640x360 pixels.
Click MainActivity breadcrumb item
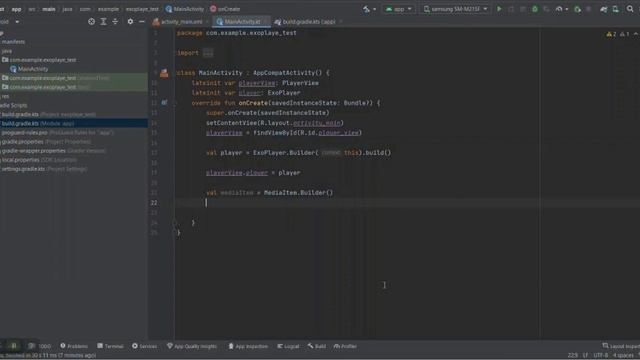point(184,9)
